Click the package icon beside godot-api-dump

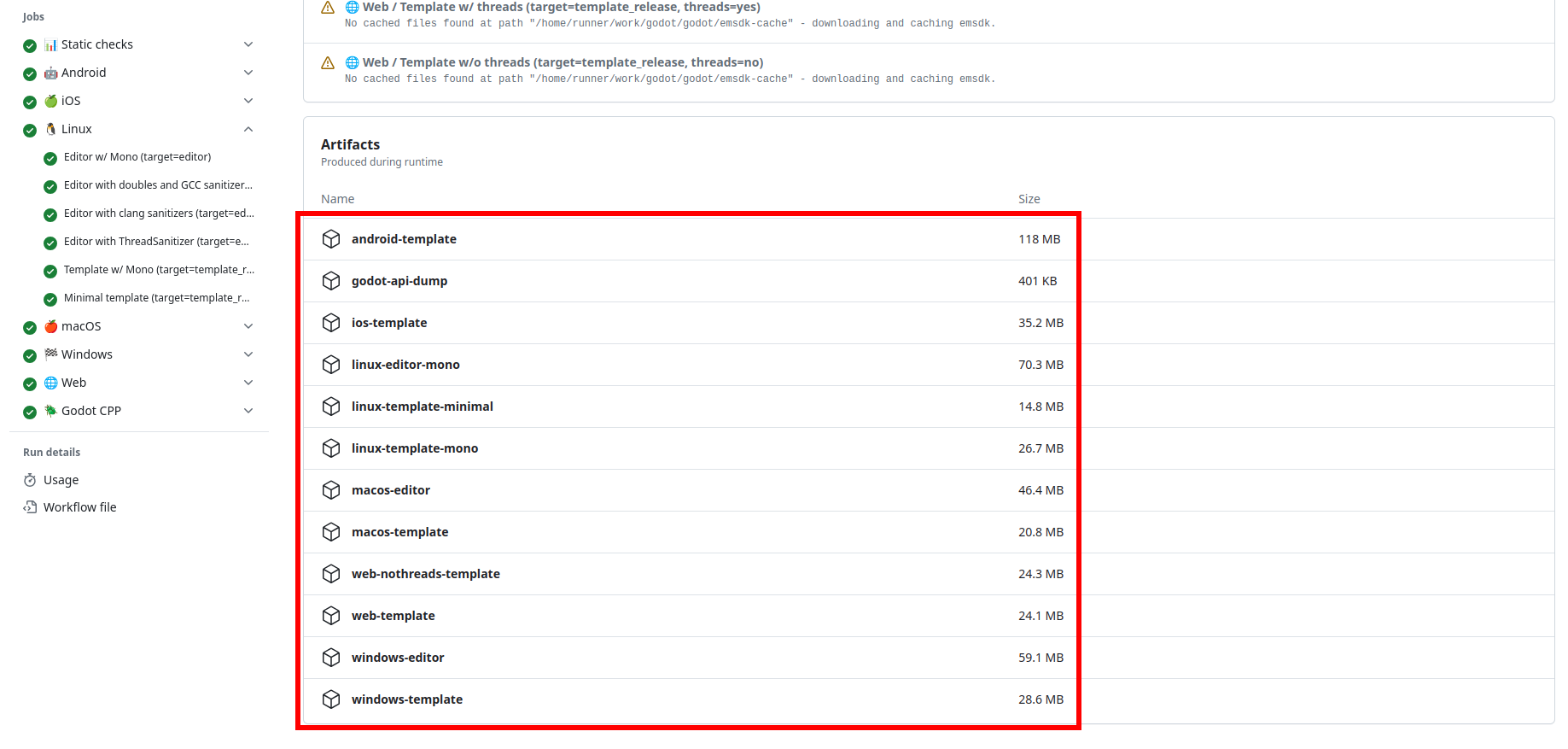[331, 281]
